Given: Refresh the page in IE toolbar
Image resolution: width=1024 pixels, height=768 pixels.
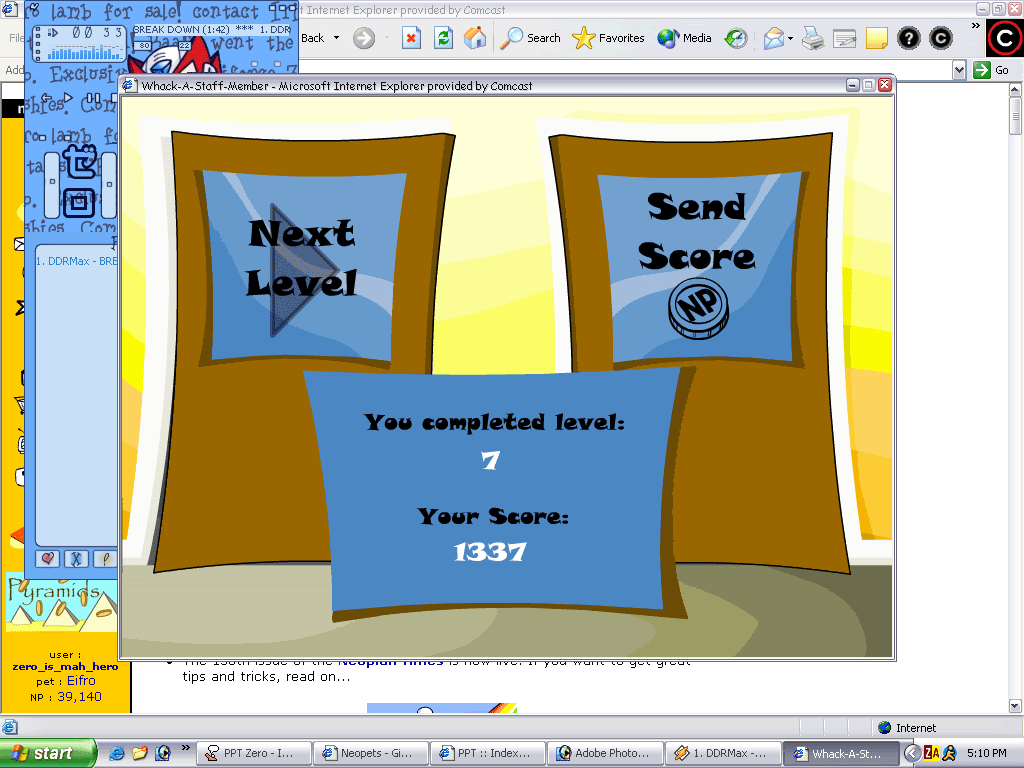Looking at the screenshot, I should click(x=443, y=38).
